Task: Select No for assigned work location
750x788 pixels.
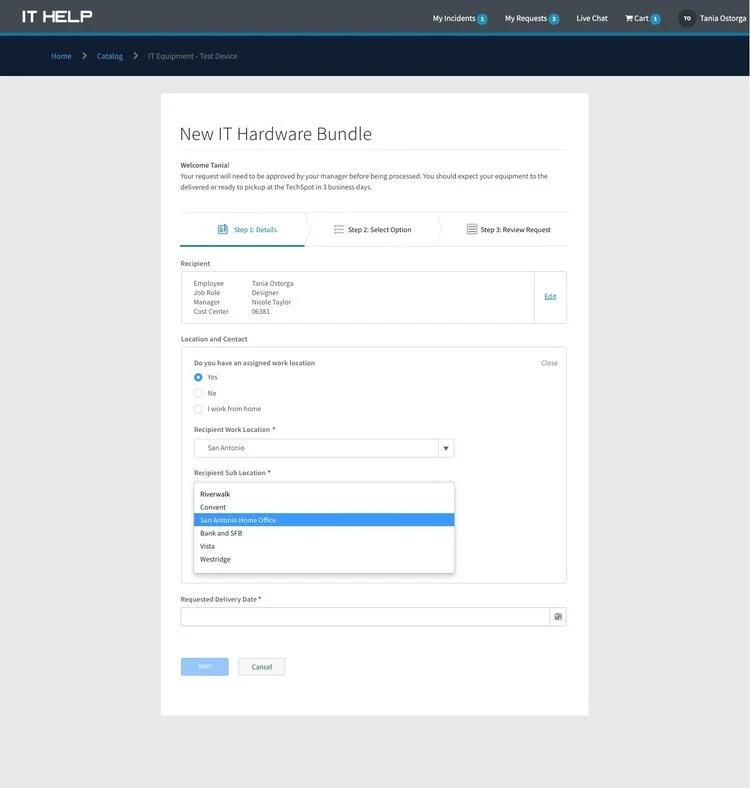Action: (x=199, y=393)
